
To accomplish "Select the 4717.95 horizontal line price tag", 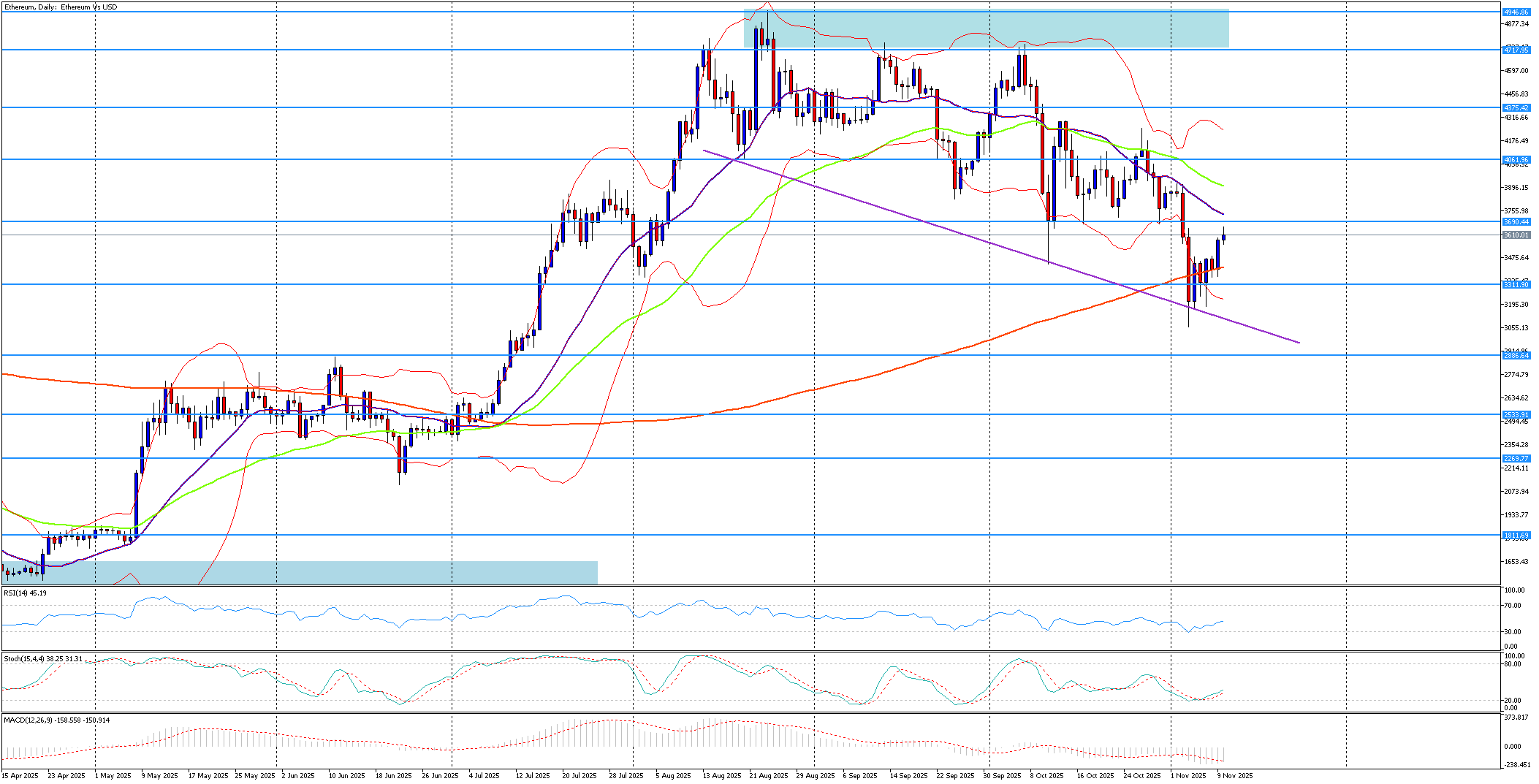I will [x=1516, y=50].
